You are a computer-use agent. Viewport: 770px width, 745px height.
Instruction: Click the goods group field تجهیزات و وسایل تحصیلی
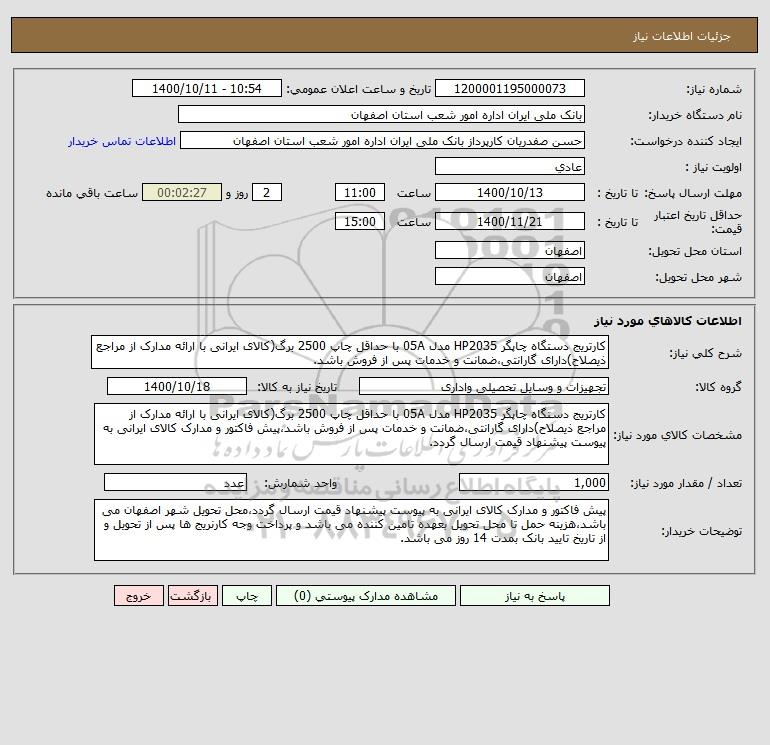(x=484, y=386)
